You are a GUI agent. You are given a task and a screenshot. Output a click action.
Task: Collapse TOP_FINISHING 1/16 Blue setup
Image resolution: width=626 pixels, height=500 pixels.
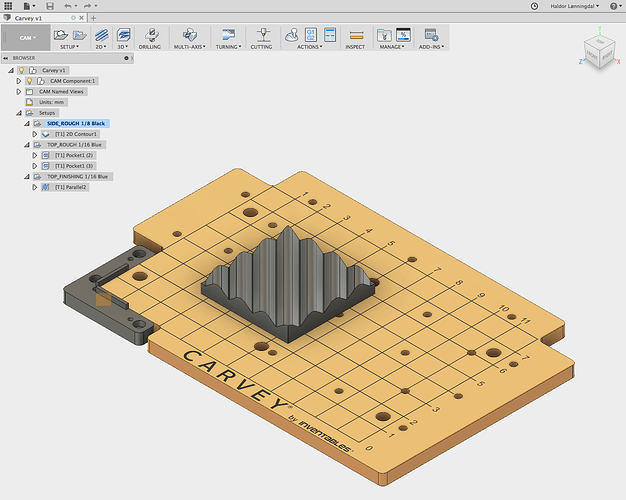(x=27, y=177)
